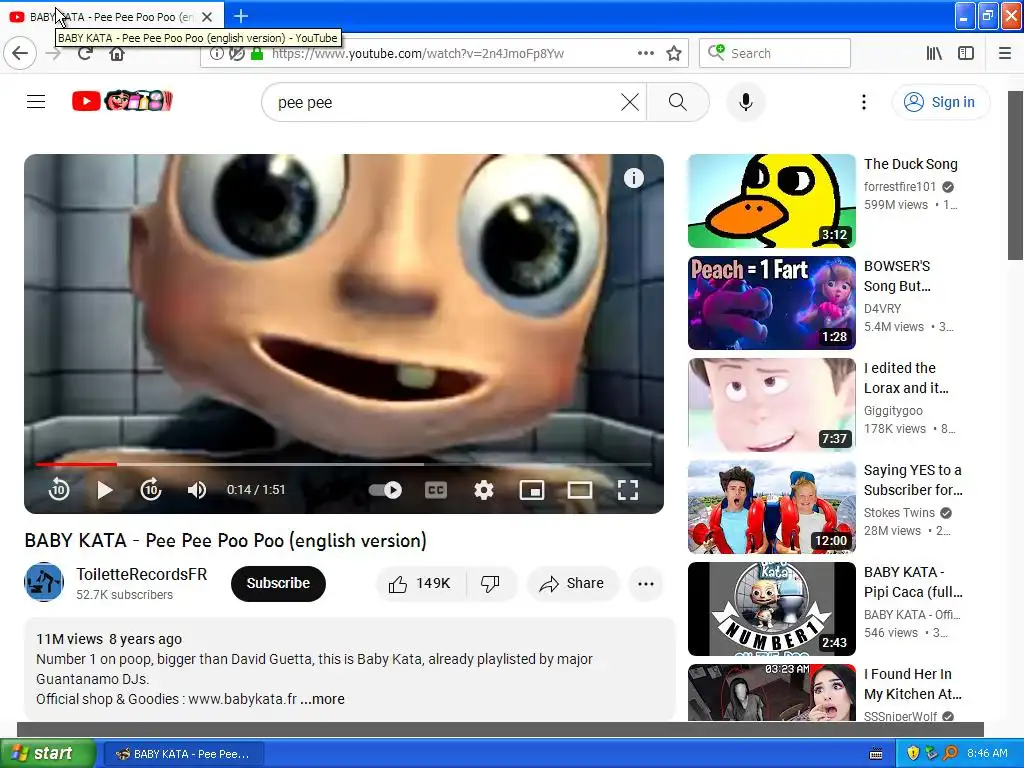Open the browser Library icon
Viewport: 1024px width, 768px height.
tap(934, 54)
